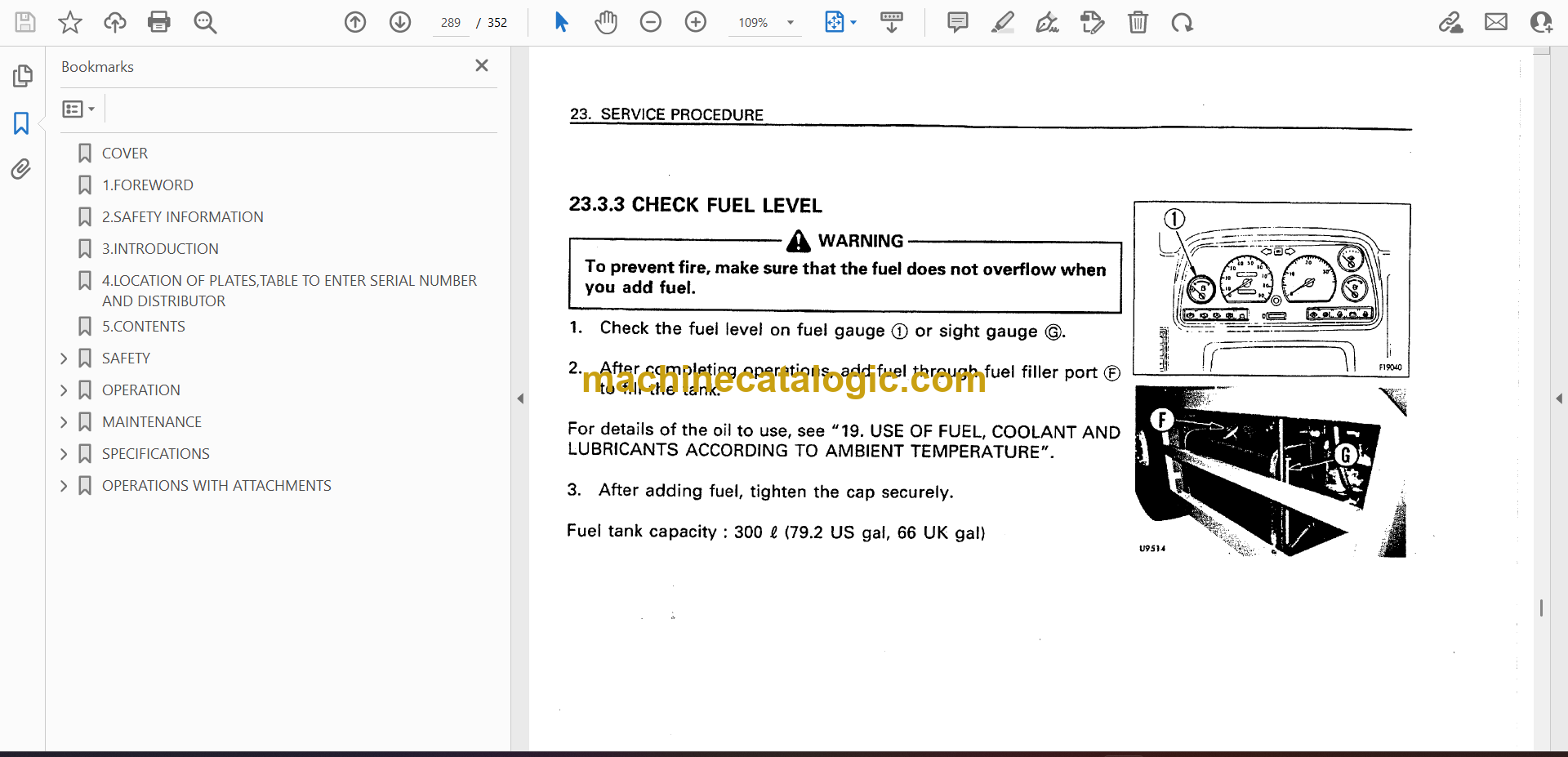The width and height of the screenshot is (1568, 757).
Task: Jump to the 5.CONTENTS bookmark
Action: pos(144,326)
